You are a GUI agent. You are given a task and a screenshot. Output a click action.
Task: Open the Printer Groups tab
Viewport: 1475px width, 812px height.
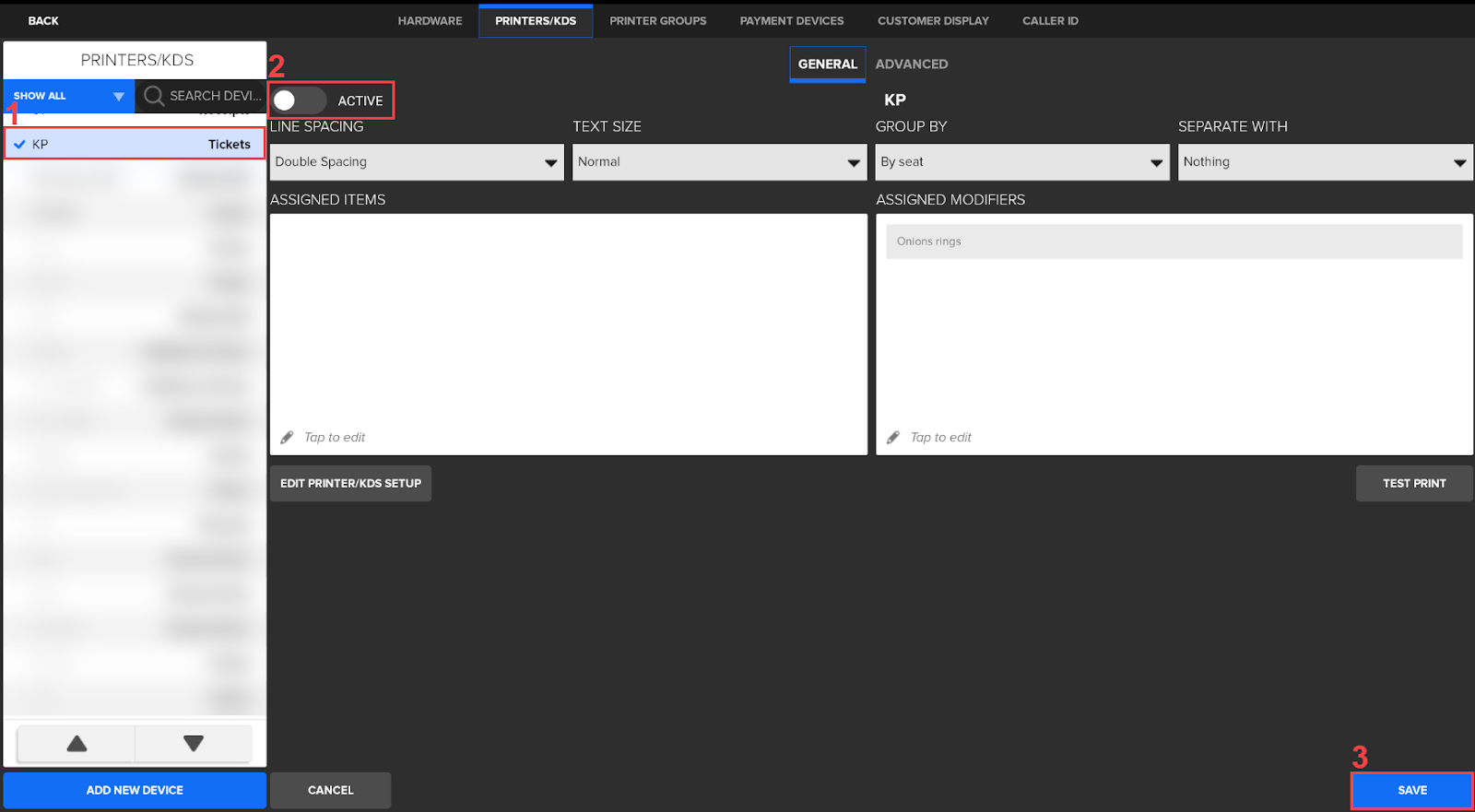657,20
